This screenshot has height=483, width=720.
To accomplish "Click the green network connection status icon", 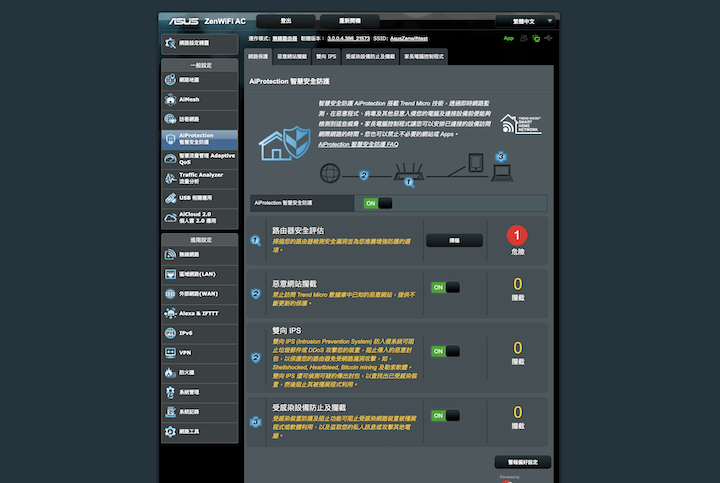I will pos(536,39).
